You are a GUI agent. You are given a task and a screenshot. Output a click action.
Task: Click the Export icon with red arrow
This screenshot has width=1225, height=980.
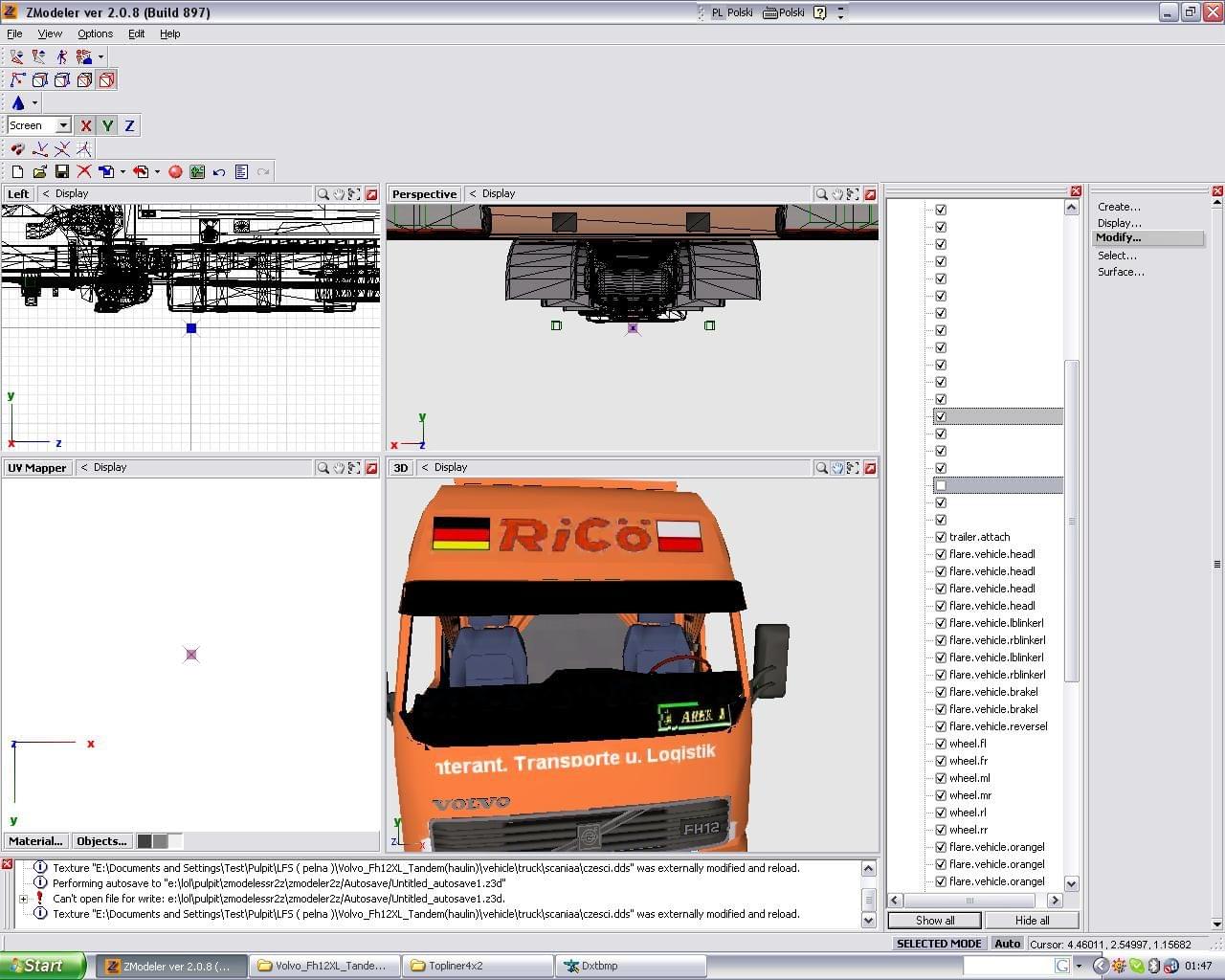(x=142, y=172)
